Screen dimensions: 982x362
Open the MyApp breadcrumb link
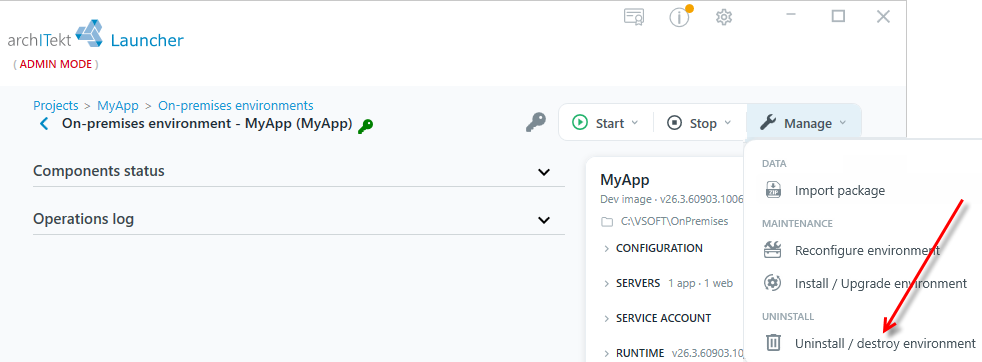click(x=118, y=105)
